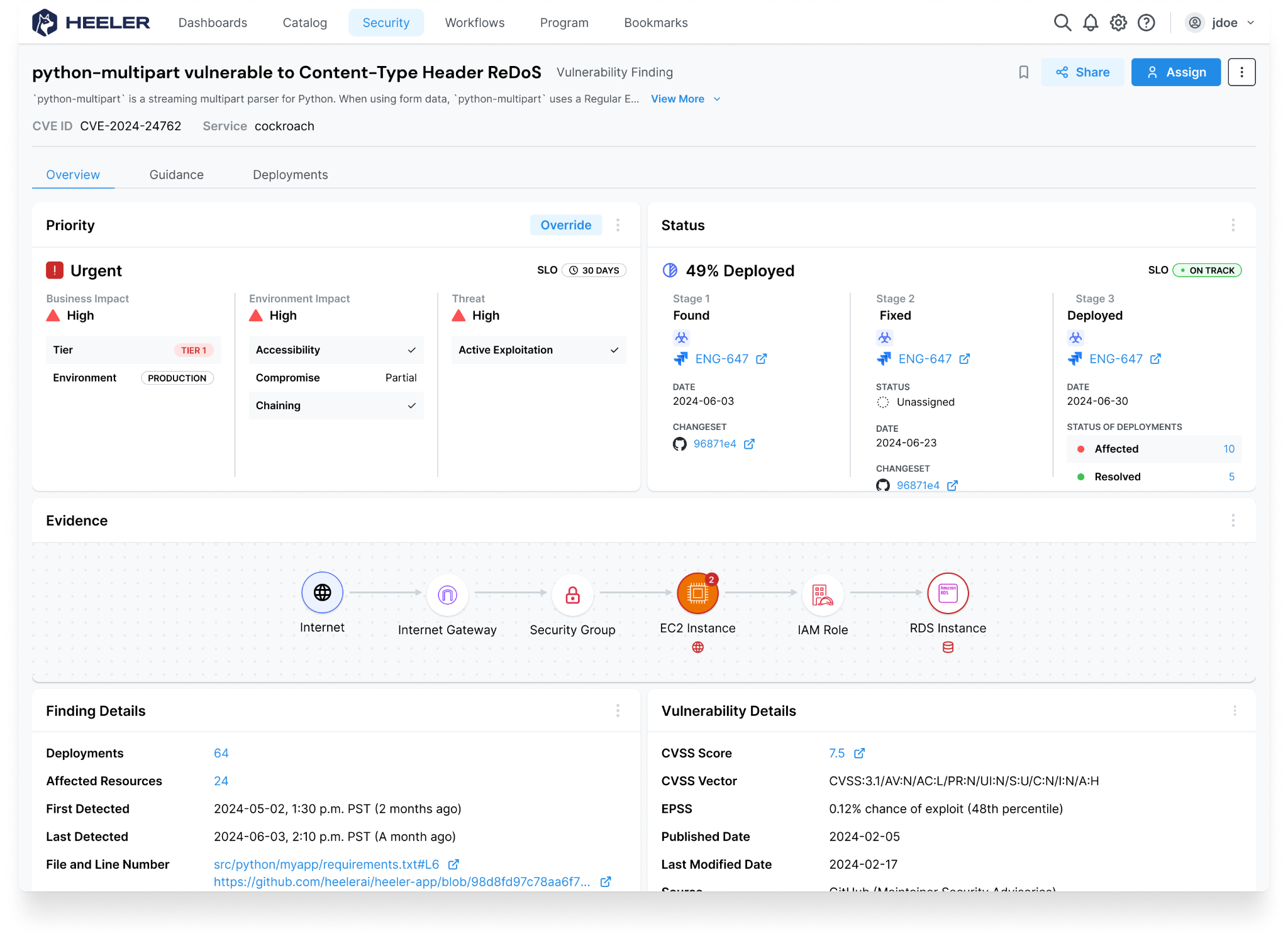The height and width of the screenshot is (941, 1288).
Task: Select the EC2 Instance node
Action: [697, 593]
